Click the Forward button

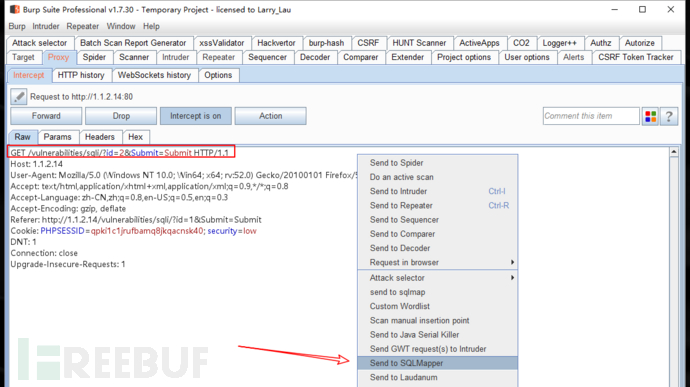click(x=46, y=116)
